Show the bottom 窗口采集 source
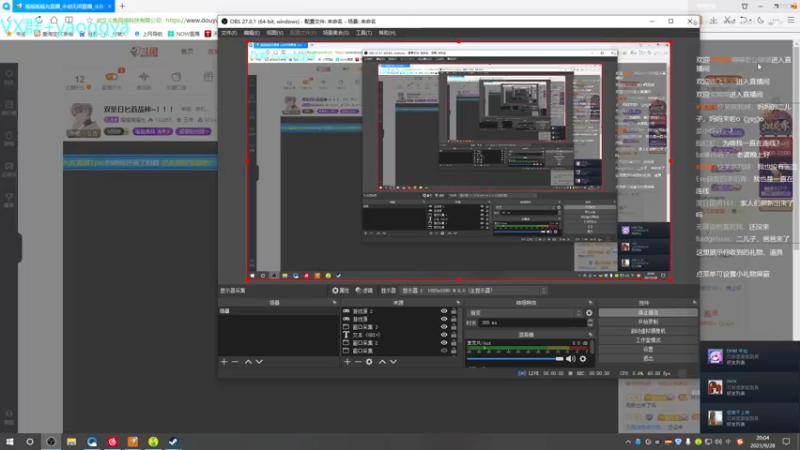This screenshot has width=800, height=450. coord(444,351)
